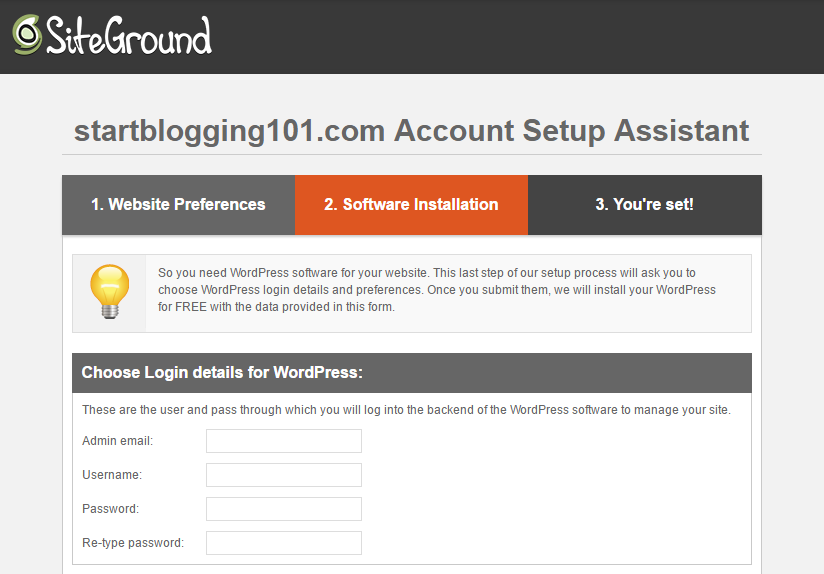Click the Admin email label
Screen dimensions: 824x574
coord(117,441)
